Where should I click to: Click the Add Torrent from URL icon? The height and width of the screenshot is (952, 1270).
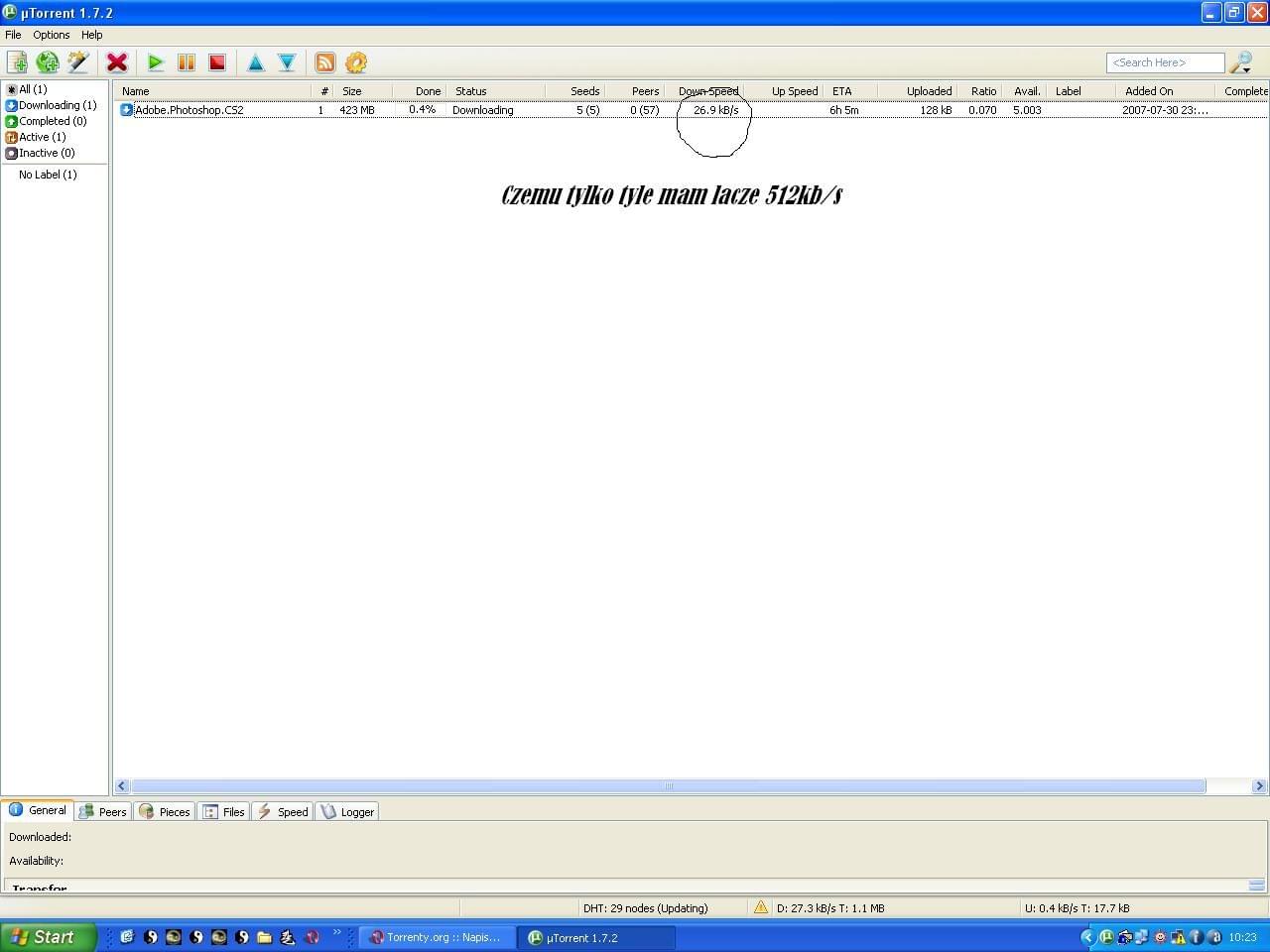coord(47,62)
